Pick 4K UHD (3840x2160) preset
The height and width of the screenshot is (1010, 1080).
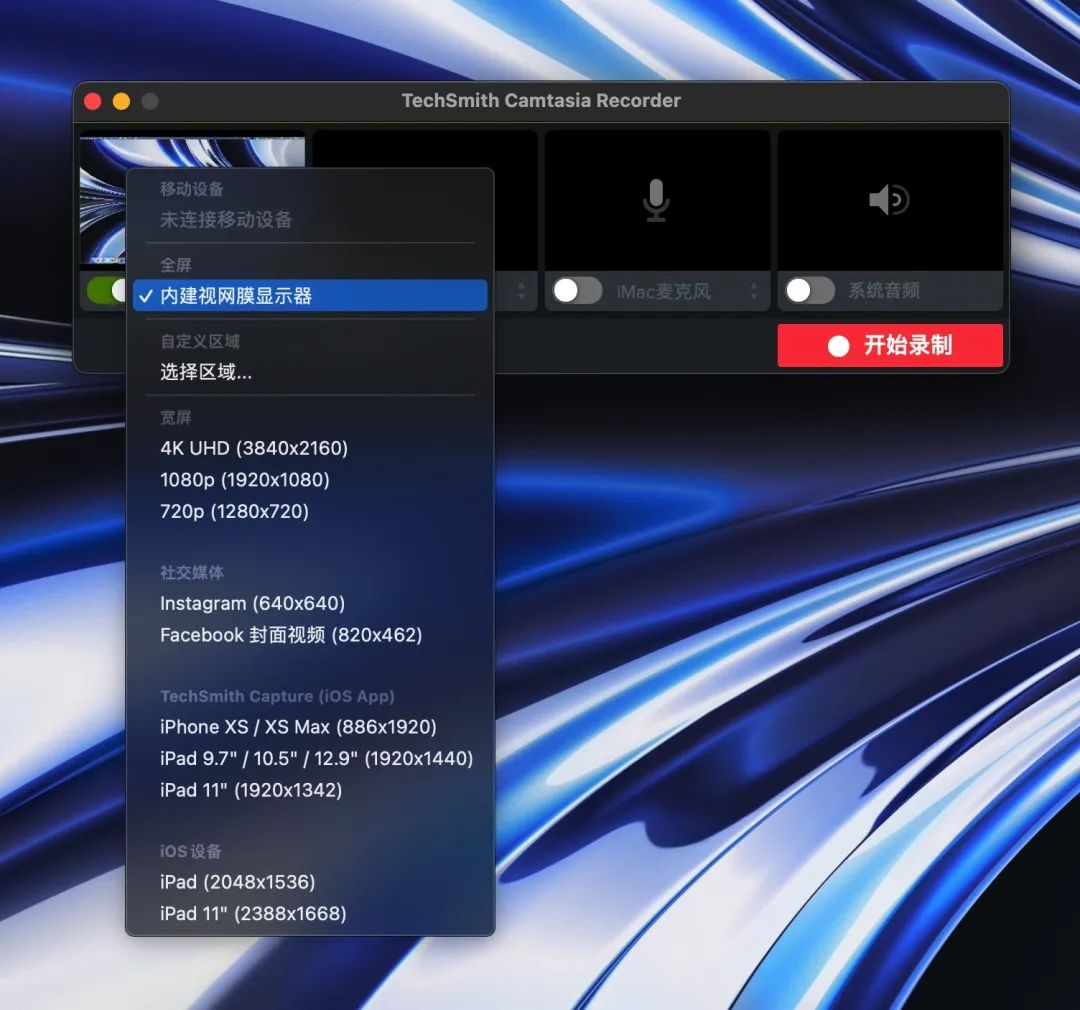(x=310, y=449)
